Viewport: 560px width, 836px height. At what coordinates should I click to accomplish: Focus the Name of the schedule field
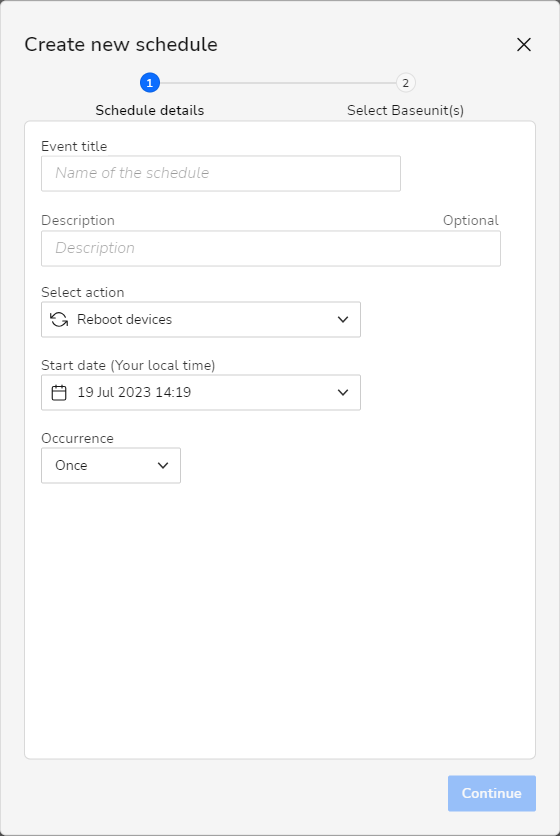pos(221,173)
